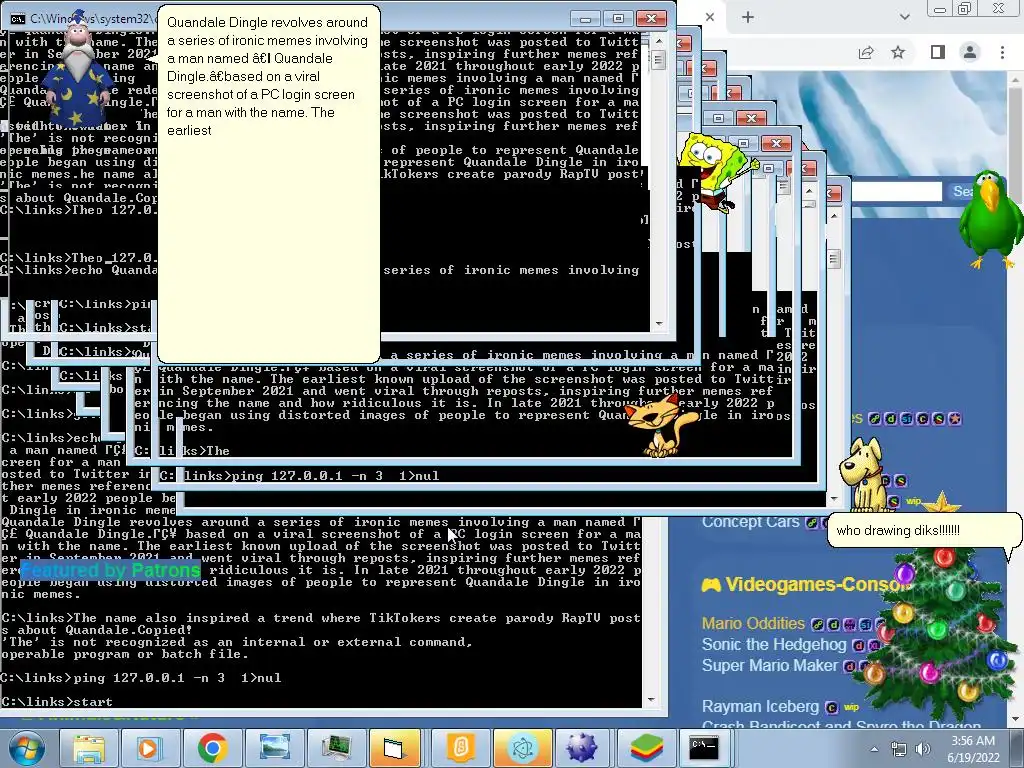Click the bottom cmd window's scroll-down arrow
Viewport: 1024px width, 768px height.
pyautogui.click(x=651, y=700)
